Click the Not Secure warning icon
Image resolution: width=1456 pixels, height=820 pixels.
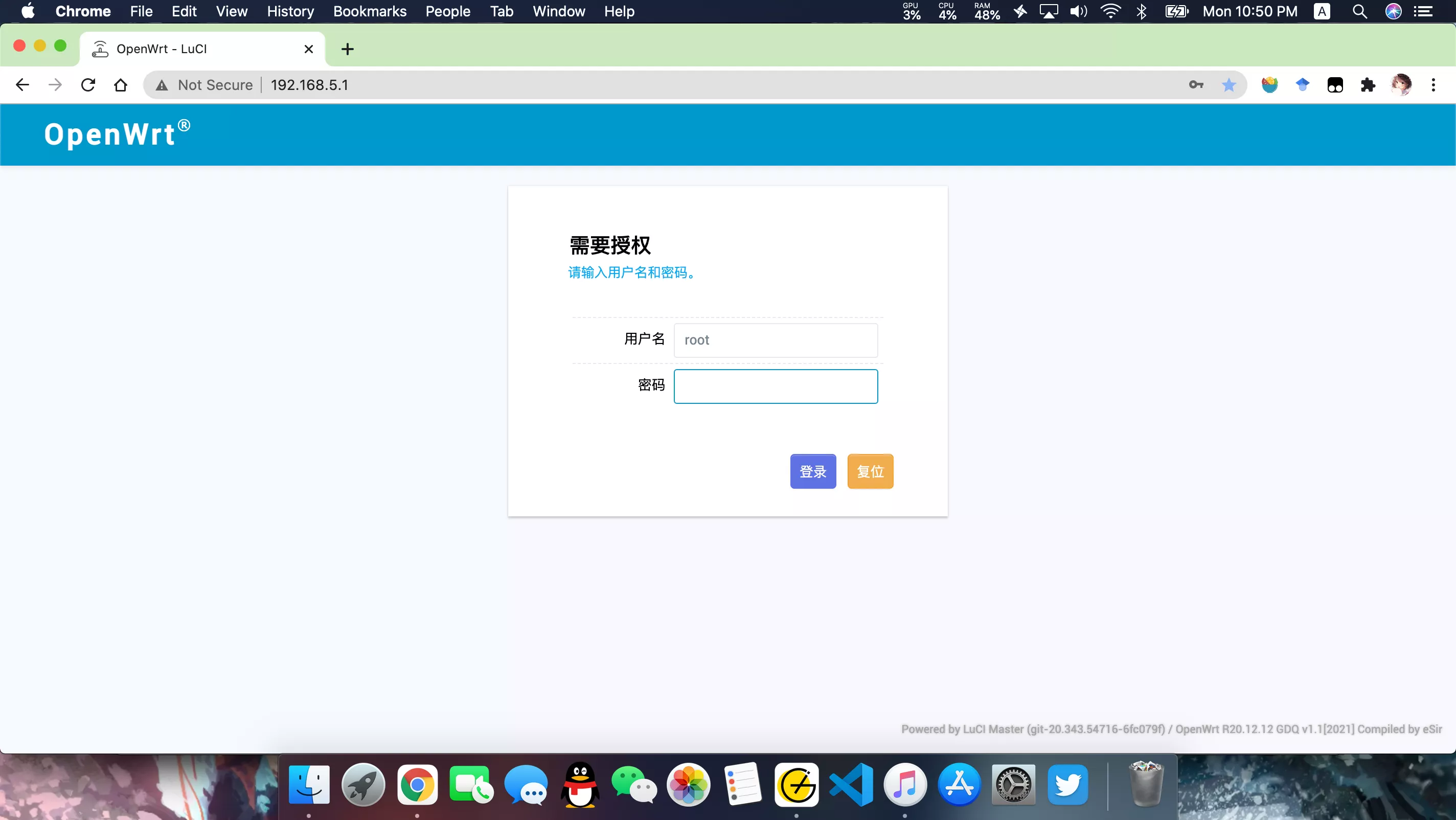point(162,85)
